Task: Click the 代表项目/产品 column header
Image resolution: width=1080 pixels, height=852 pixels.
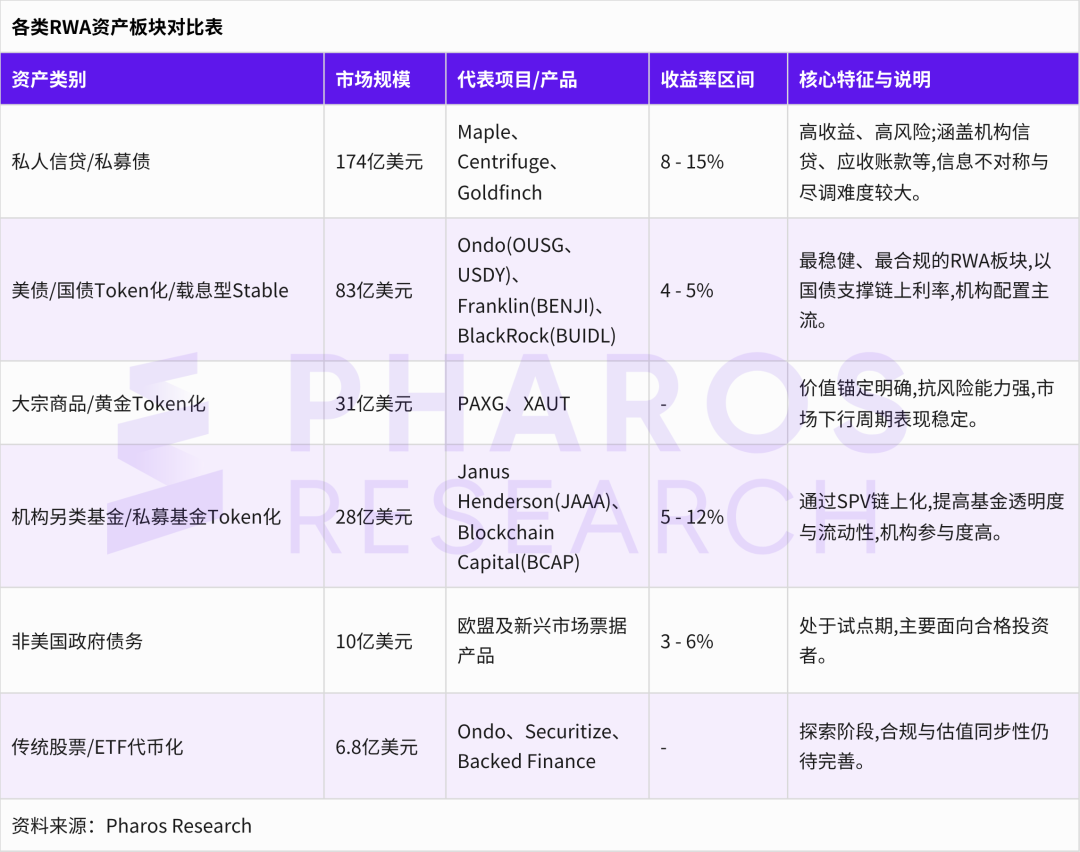Action: click(x=517, y=80)
